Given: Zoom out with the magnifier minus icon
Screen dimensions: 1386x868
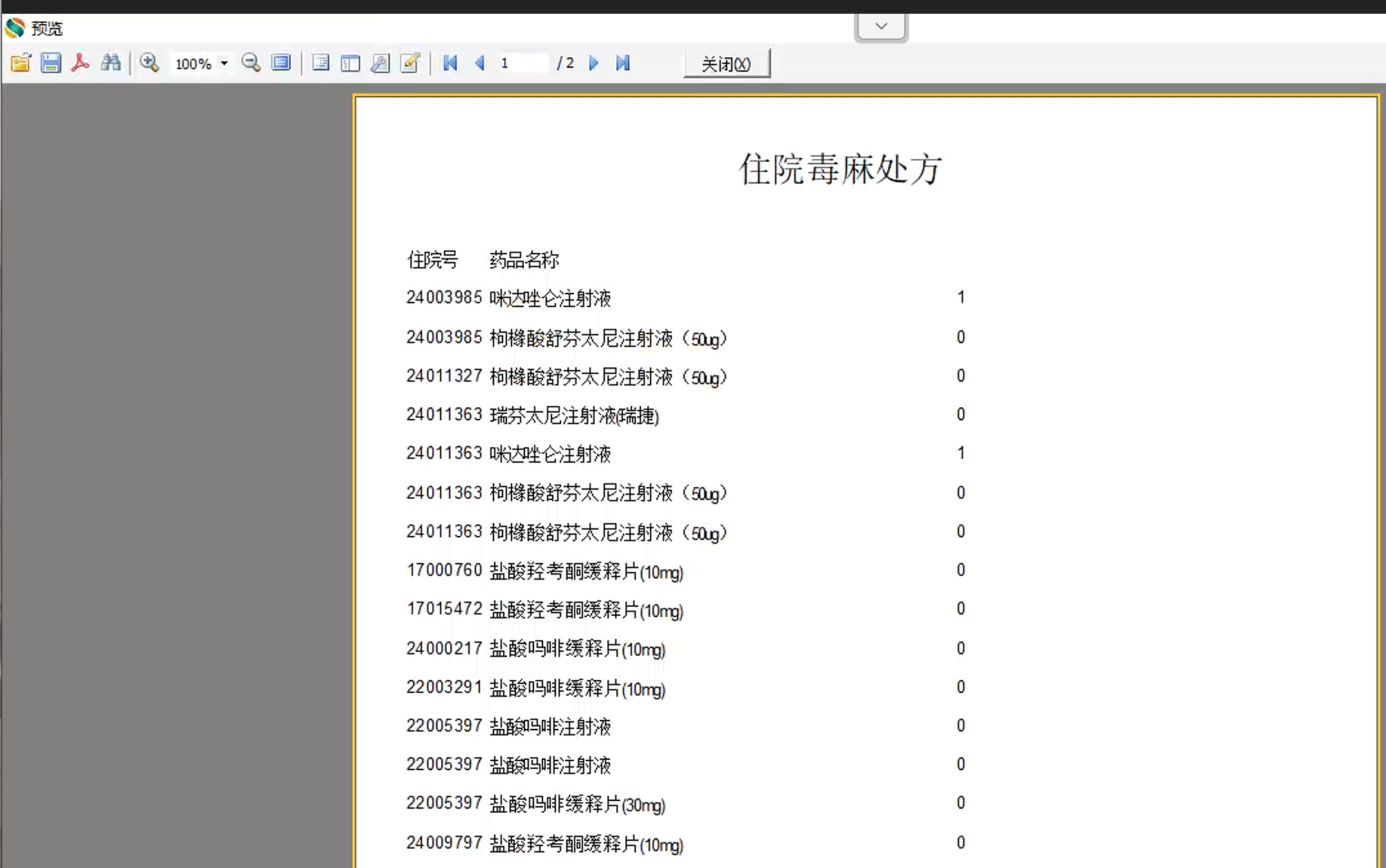Looking at the screenshot, I should click(x=251, y=63).
